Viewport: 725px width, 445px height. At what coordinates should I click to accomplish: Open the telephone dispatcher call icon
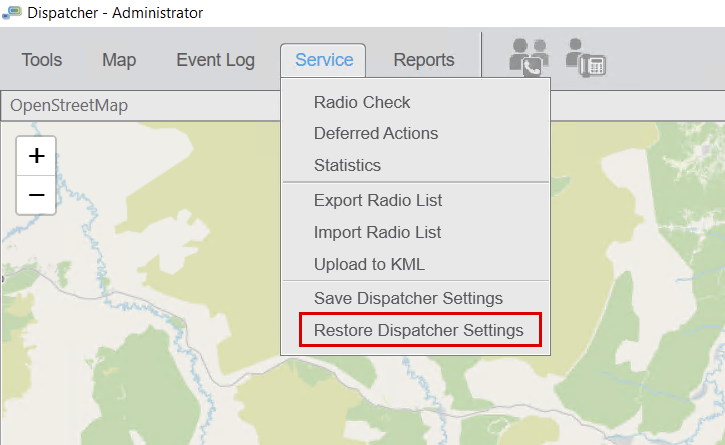coord(586,58)
